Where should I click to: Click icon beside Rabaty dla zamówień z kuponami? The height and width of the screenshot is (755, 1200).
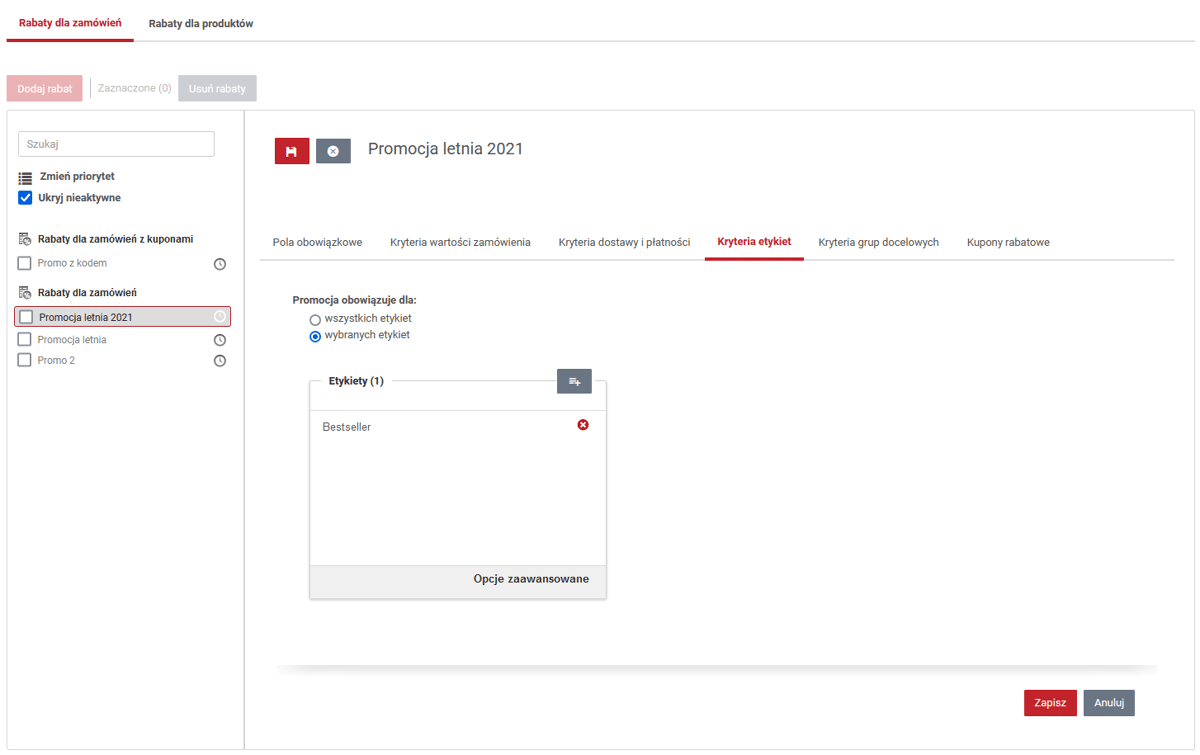click(26, 239)
